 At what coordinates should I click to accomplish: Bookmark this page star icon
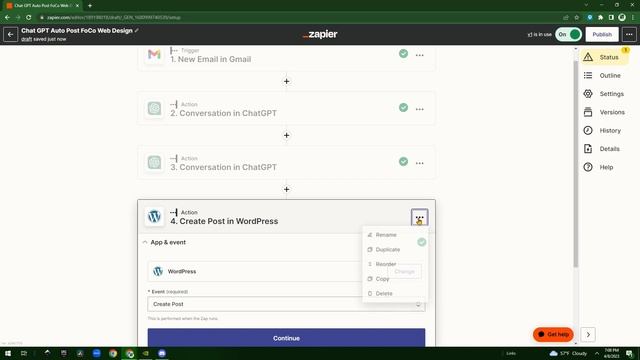(x=577, y=18)
